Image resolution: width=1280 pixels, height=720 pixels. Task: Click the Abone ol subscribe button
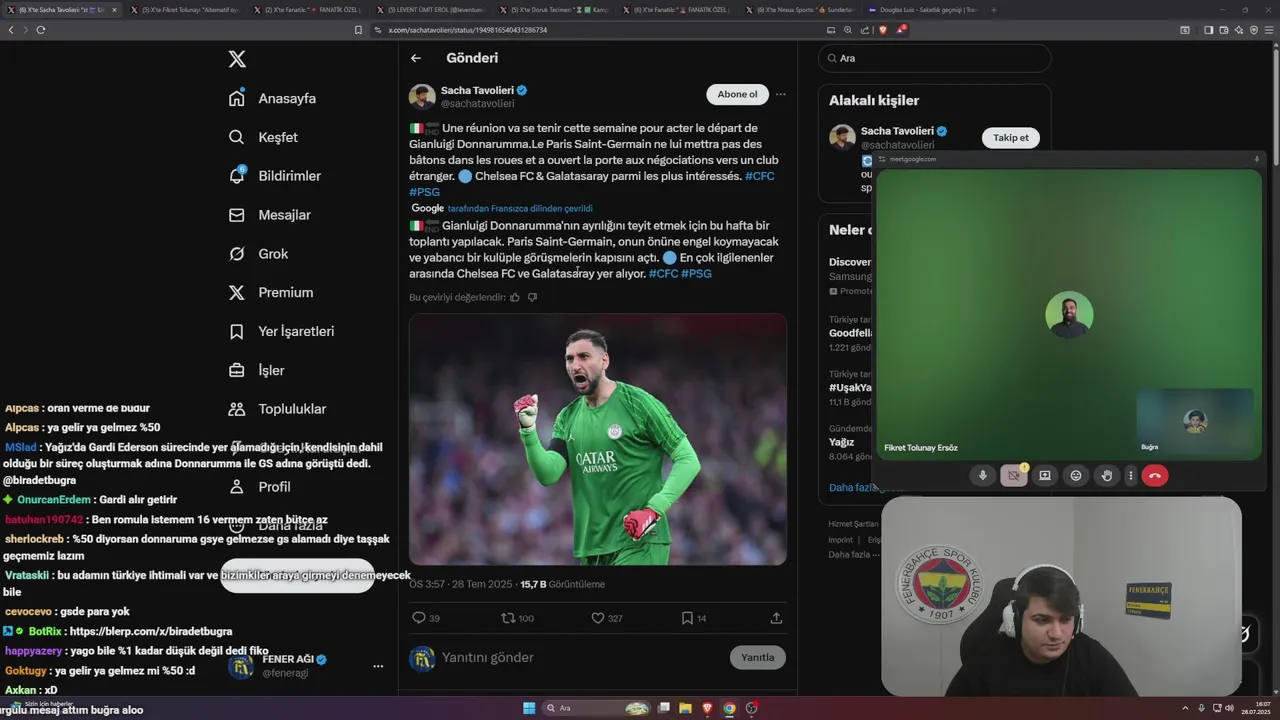[737, 94]
